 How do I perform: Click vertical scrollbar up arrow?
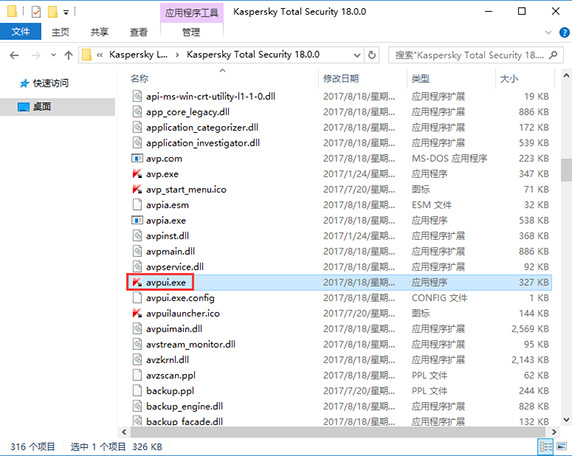click(x=566, y=76)
